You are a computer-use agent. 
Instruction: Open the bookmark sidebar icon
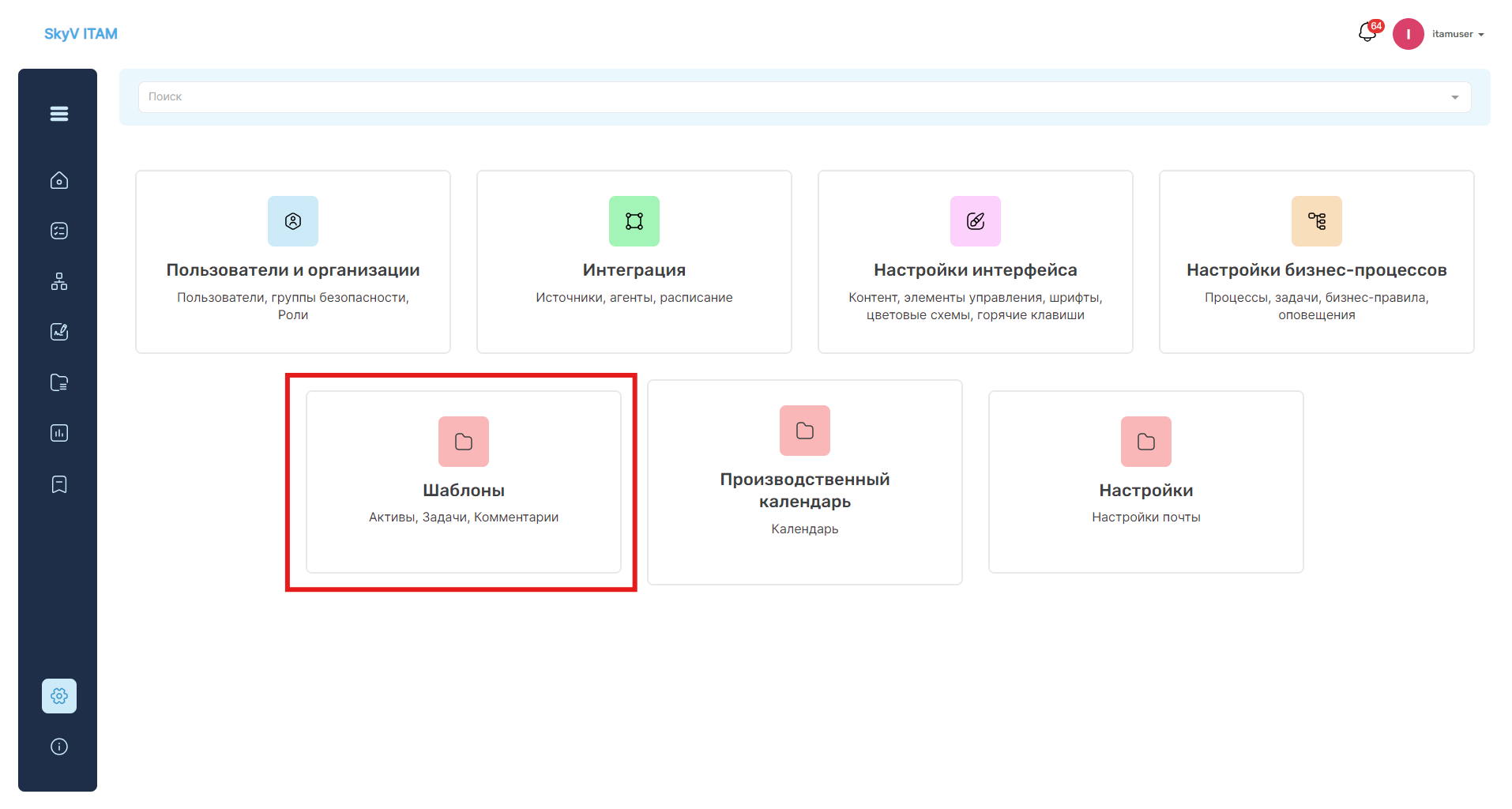pyautogui.click(x=59, y=484)
